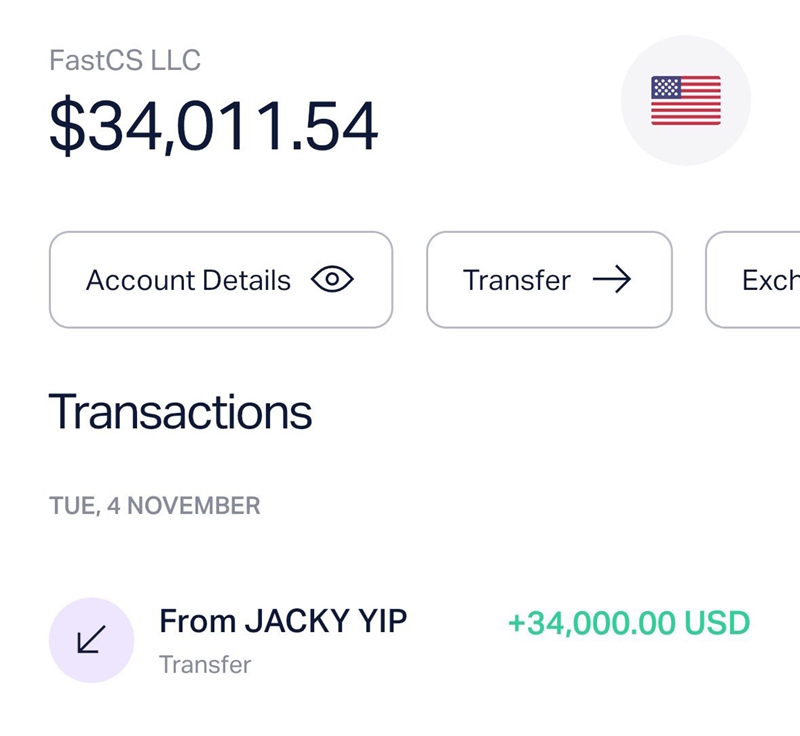Viewport: 800px width, 736px height.
Task: Click the eye icon in Account Details
Action: [x=332, y=280]
